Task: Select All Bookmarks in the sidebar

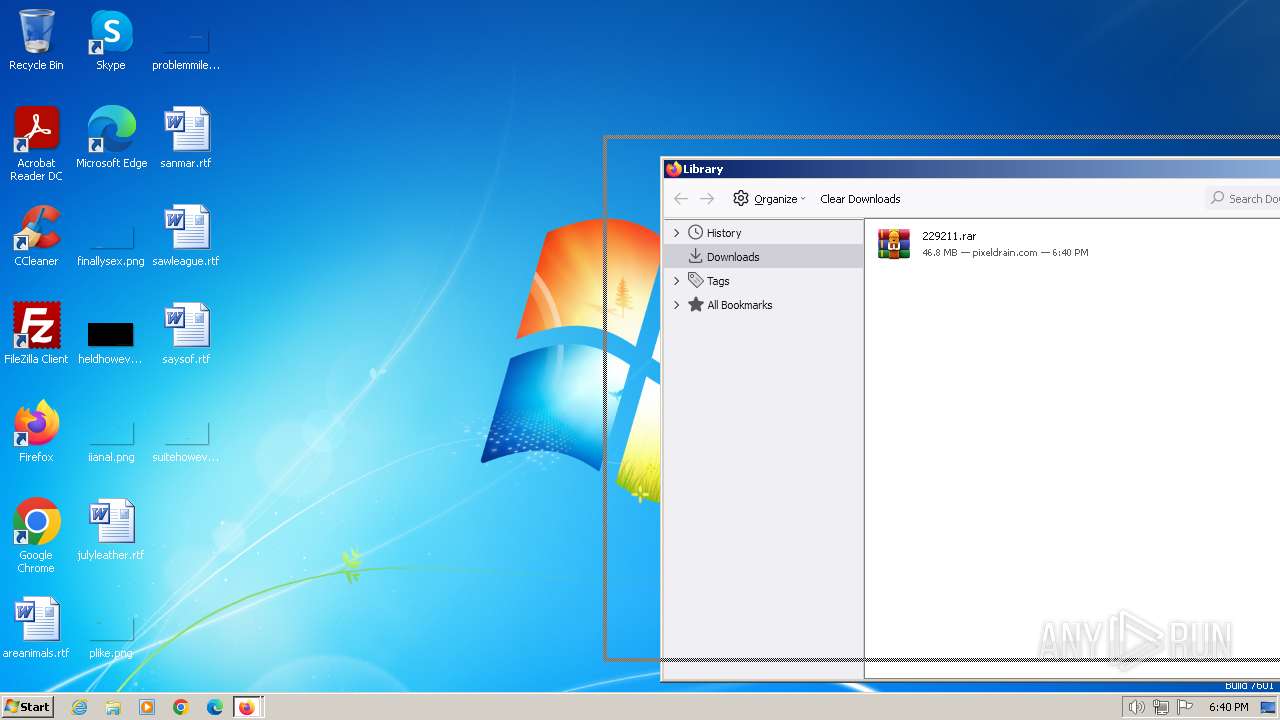Action: click(739, 305)
